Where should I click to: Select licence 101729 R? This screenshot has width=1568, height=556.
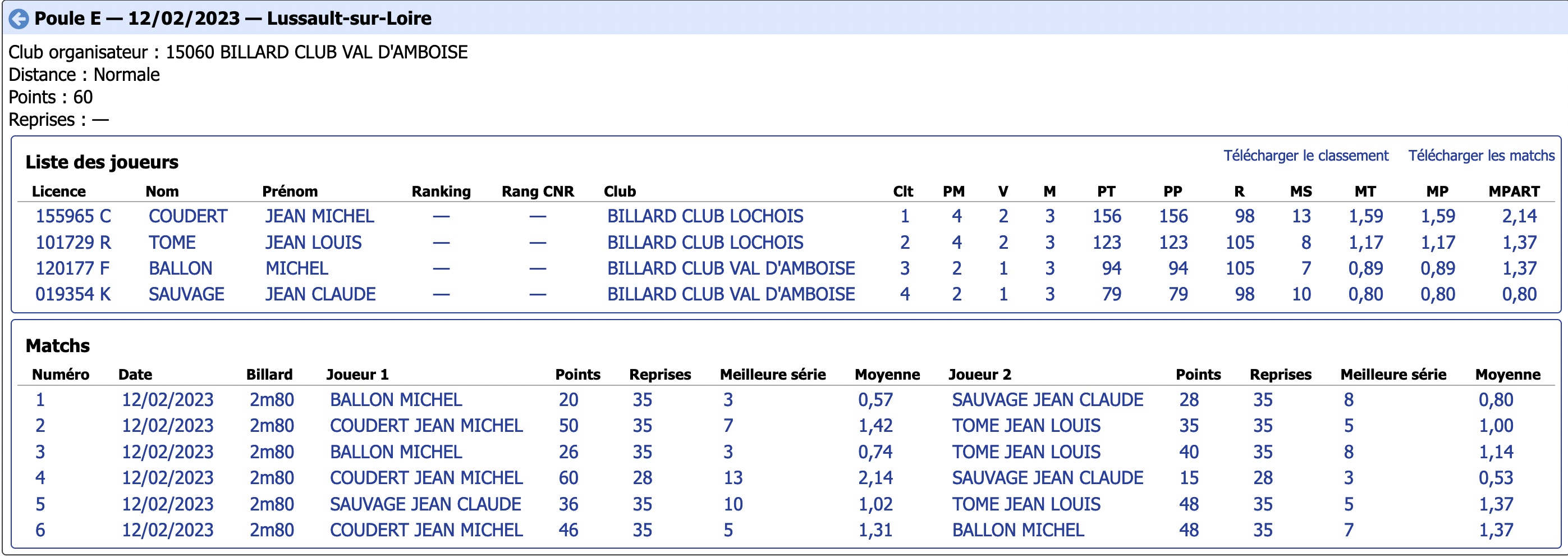[x=73, y=243]
